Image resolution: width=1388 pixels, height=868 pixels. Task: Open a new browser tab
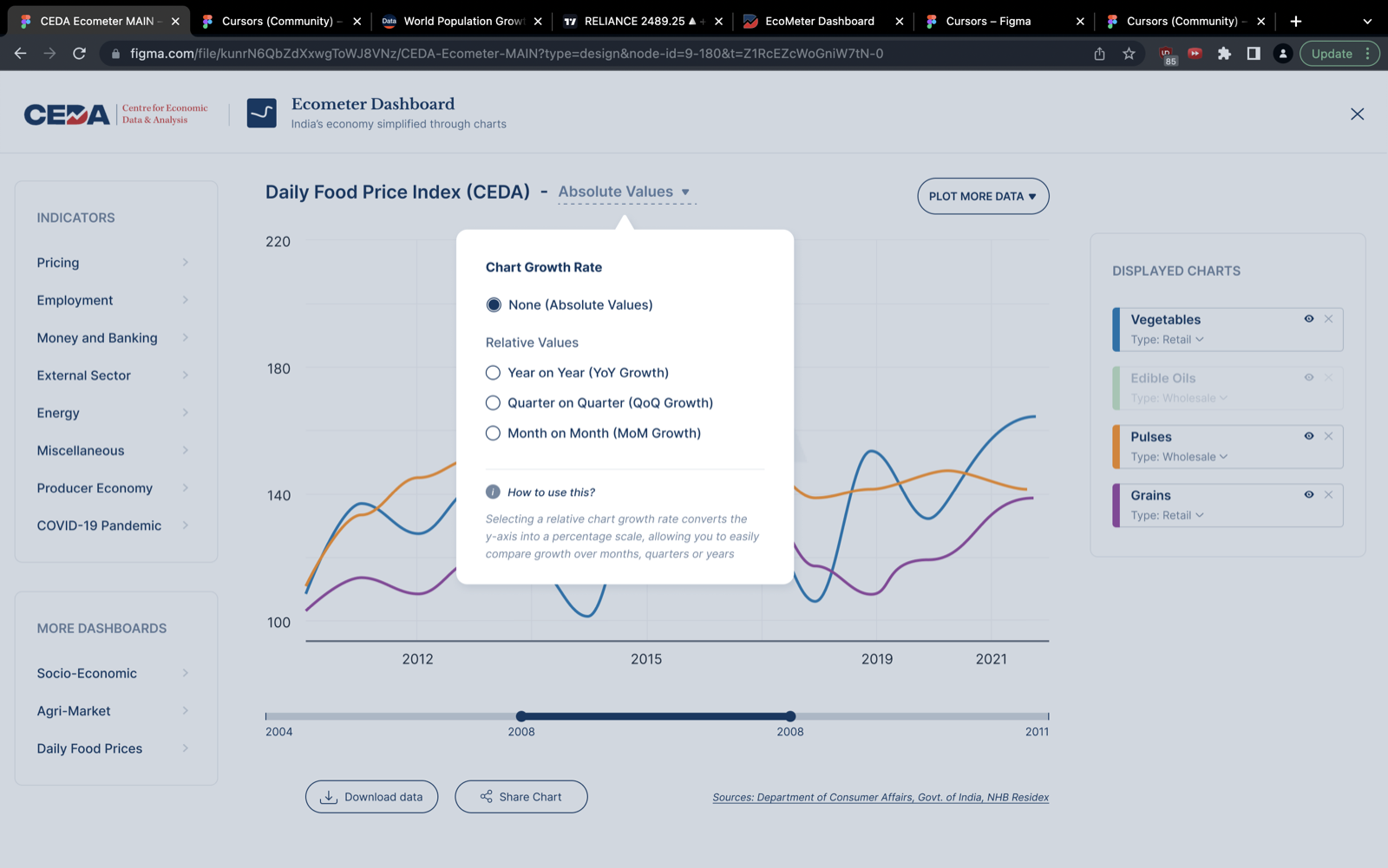[x=1296, y=21]
